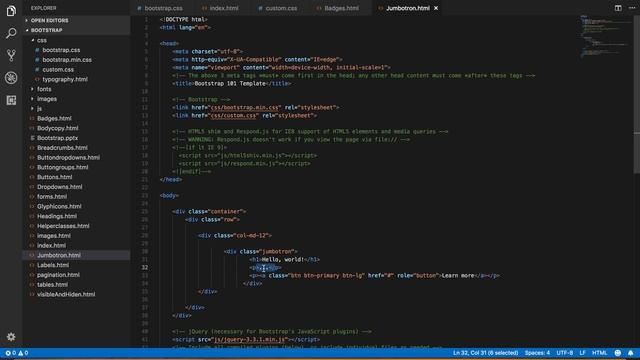Expand the fonts folder
This screenshot has width=640, height=360.
pyautogui.click(x=44, y=89)
